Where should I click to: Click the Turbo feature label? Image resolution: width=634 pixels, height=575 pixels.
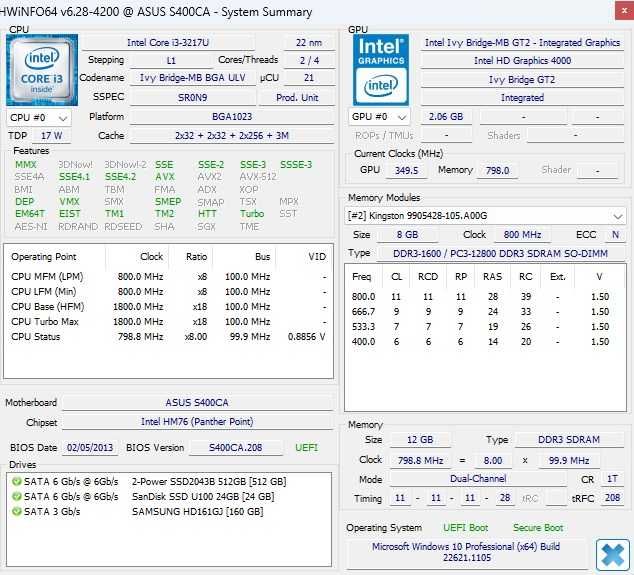252,214
